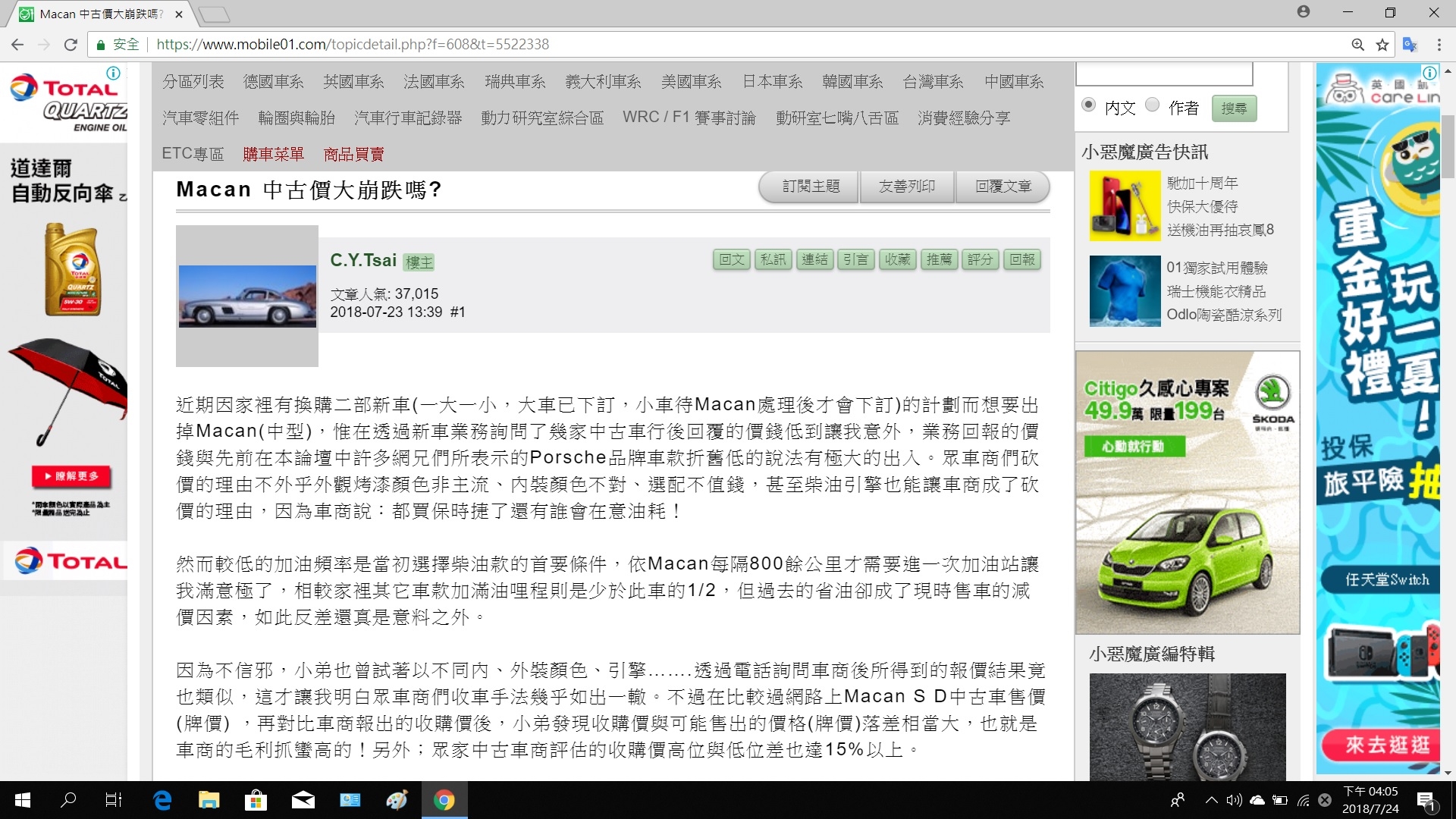The image size is (1456, 819).
Task: Open C.Y.Tsai's user profile link
Action: point(363,260)
